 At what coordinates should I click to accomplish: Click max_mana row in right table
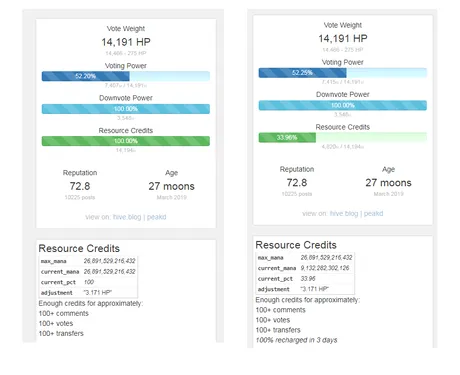305,258
